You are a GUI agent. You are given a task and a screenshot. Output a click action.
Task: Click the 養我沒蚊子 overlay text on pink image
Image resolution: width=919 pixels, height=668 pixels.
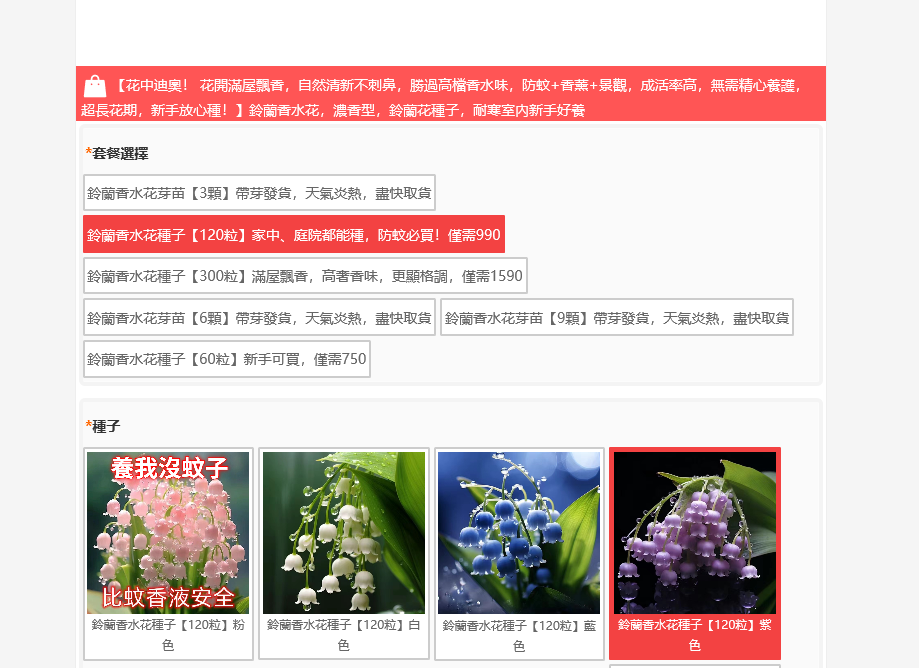point(169,468)
